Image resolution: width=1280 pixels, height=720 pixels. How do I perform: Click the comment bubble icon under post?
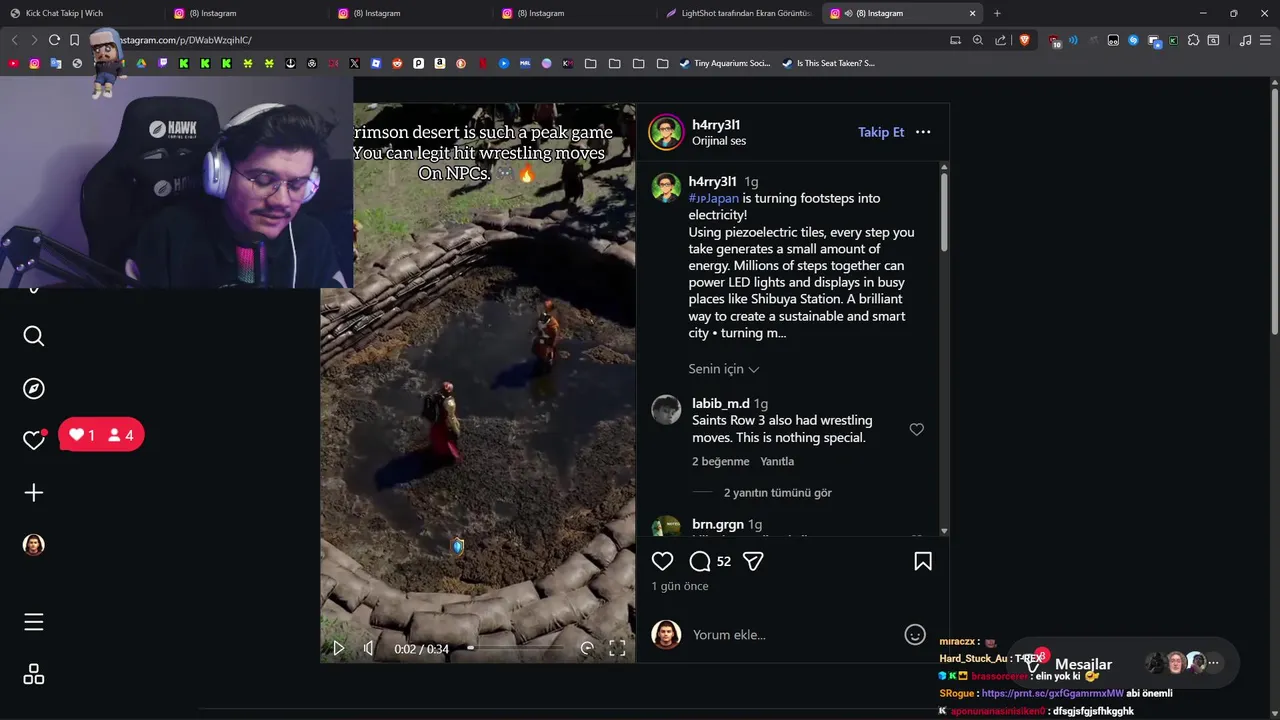700,561
